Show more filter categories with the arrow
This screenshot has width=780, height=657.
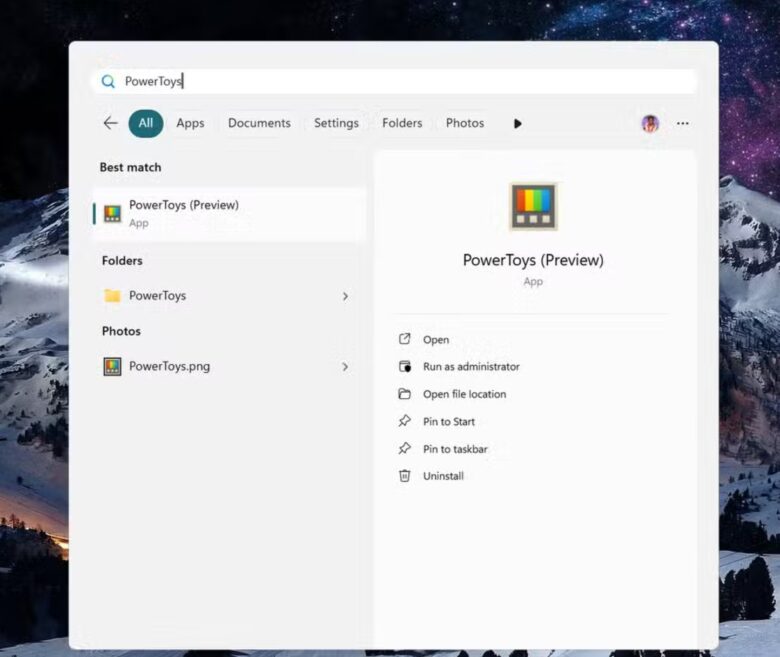point(517,123)
